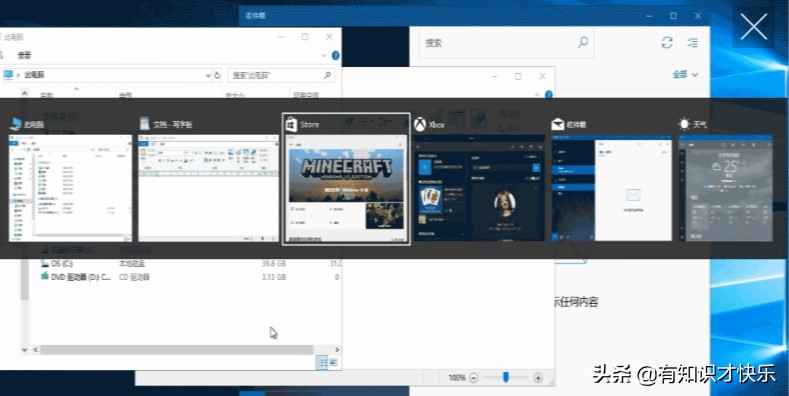Click the 39.8 GB size value

click(x=273, y=263)
